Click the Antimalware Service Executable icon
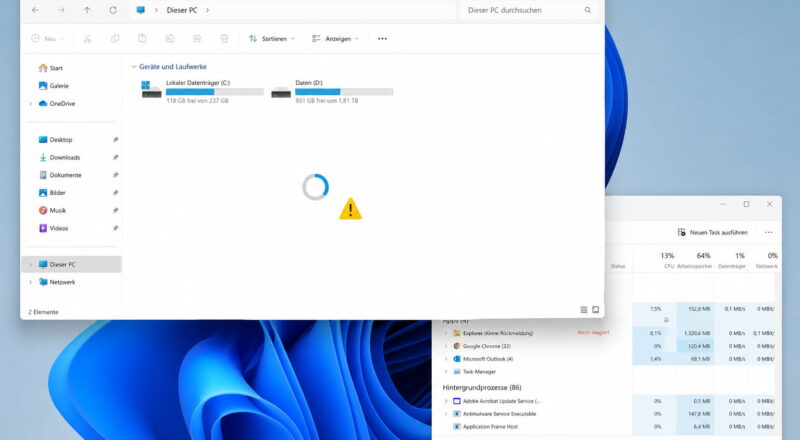Viewport: 800px width, 440px height. (x=457, y=414)
